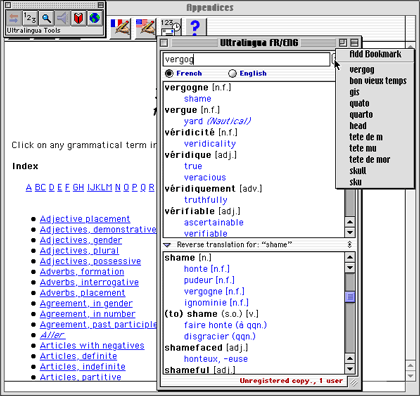Open the 'Adverbs, interrogative' link
This screenshot has height=396, width=420.
coord(89,282)
